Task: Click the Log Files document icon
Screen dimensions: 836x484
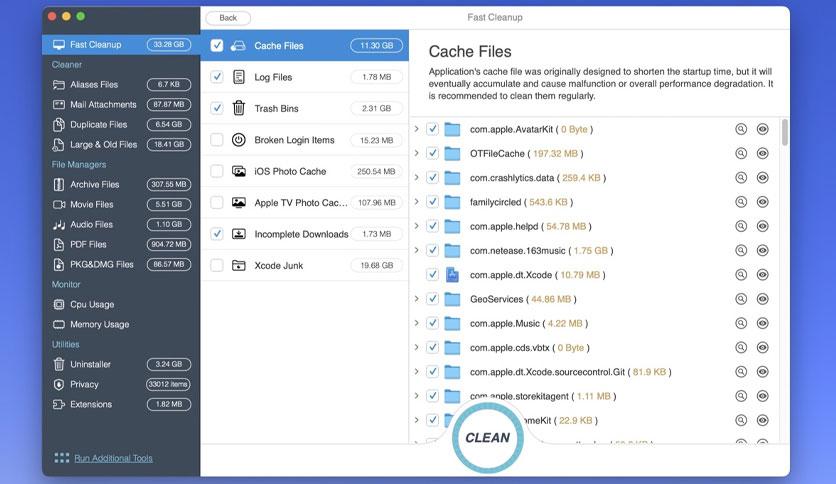Action: tap(239, 77)
